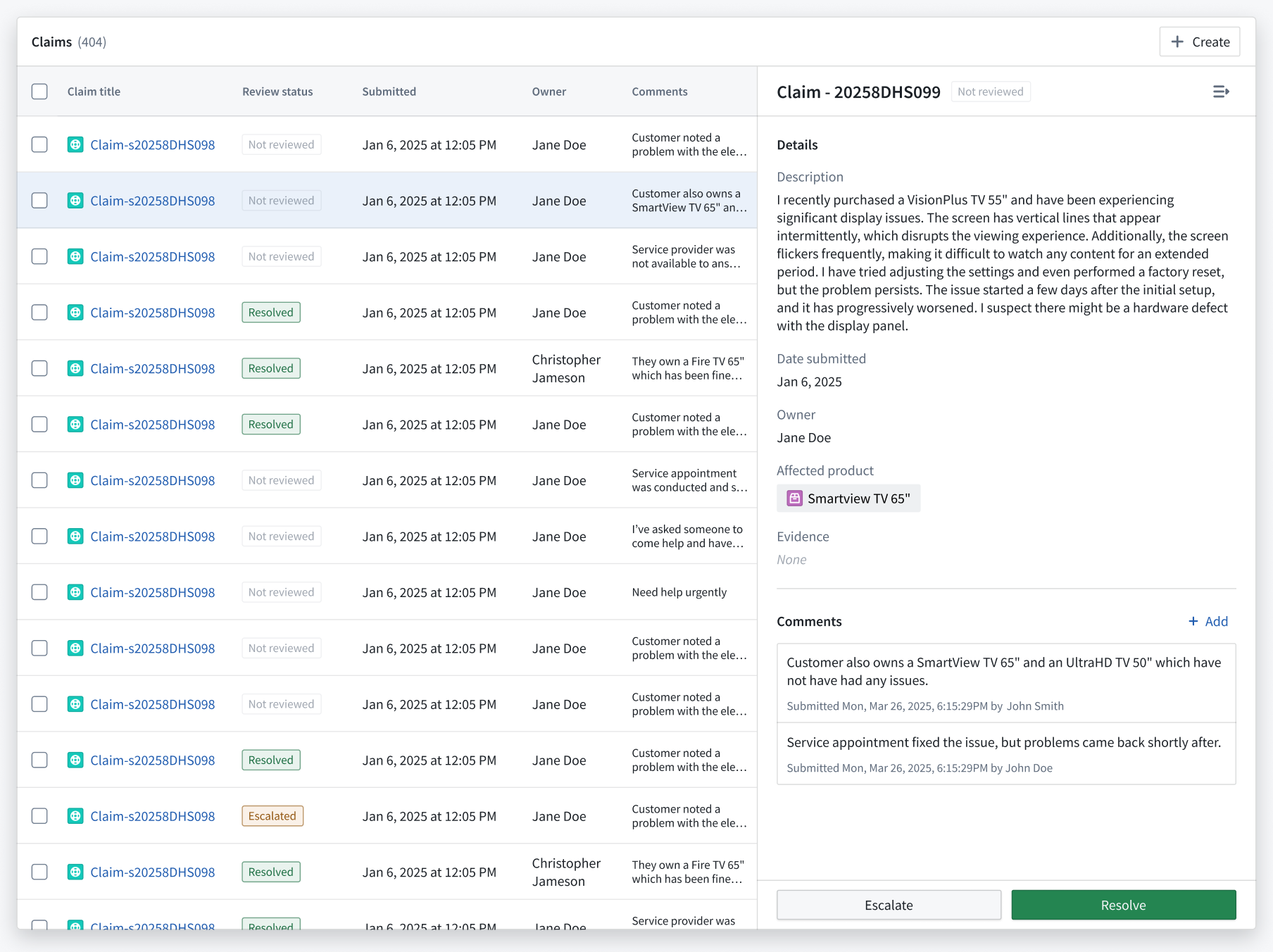Open claim link in 'I've asked someone' row

pyautogui.click(x=152, y=537)
